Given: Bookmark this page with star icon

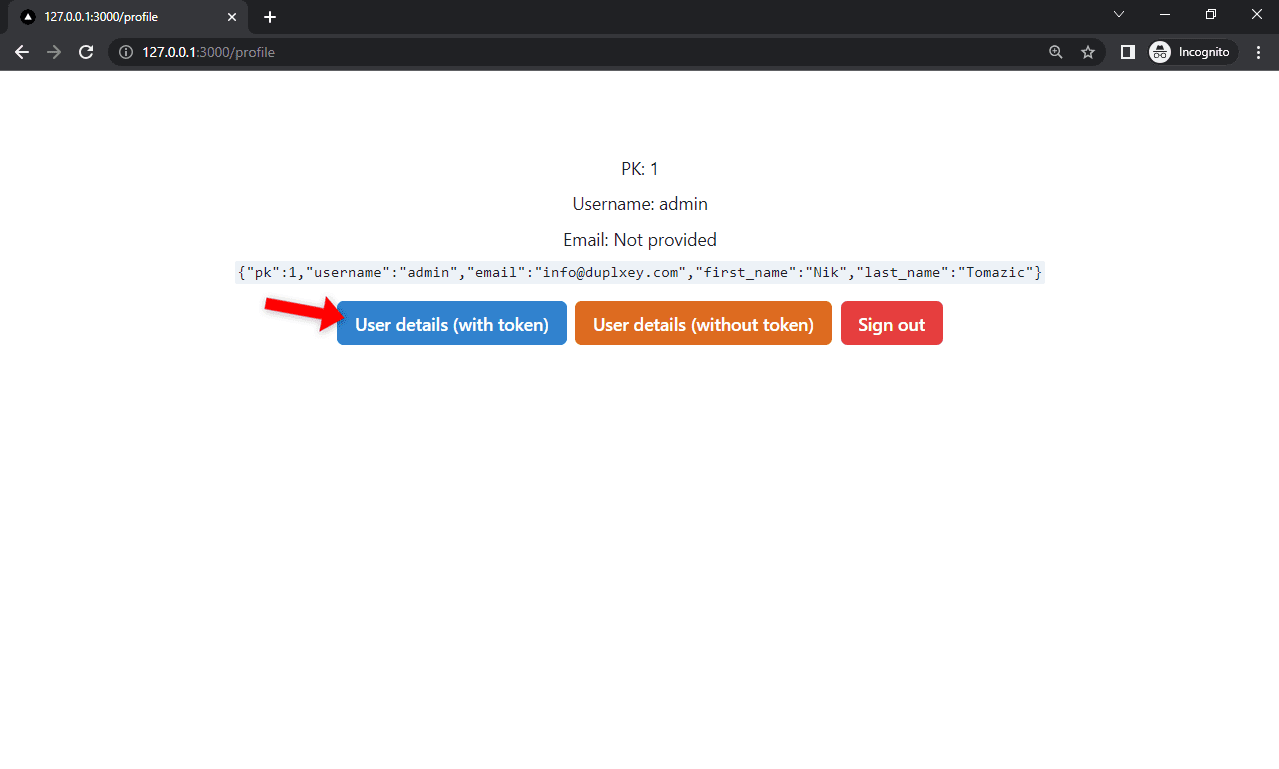Looking at the screenshot, I should tap(1088, 52).
